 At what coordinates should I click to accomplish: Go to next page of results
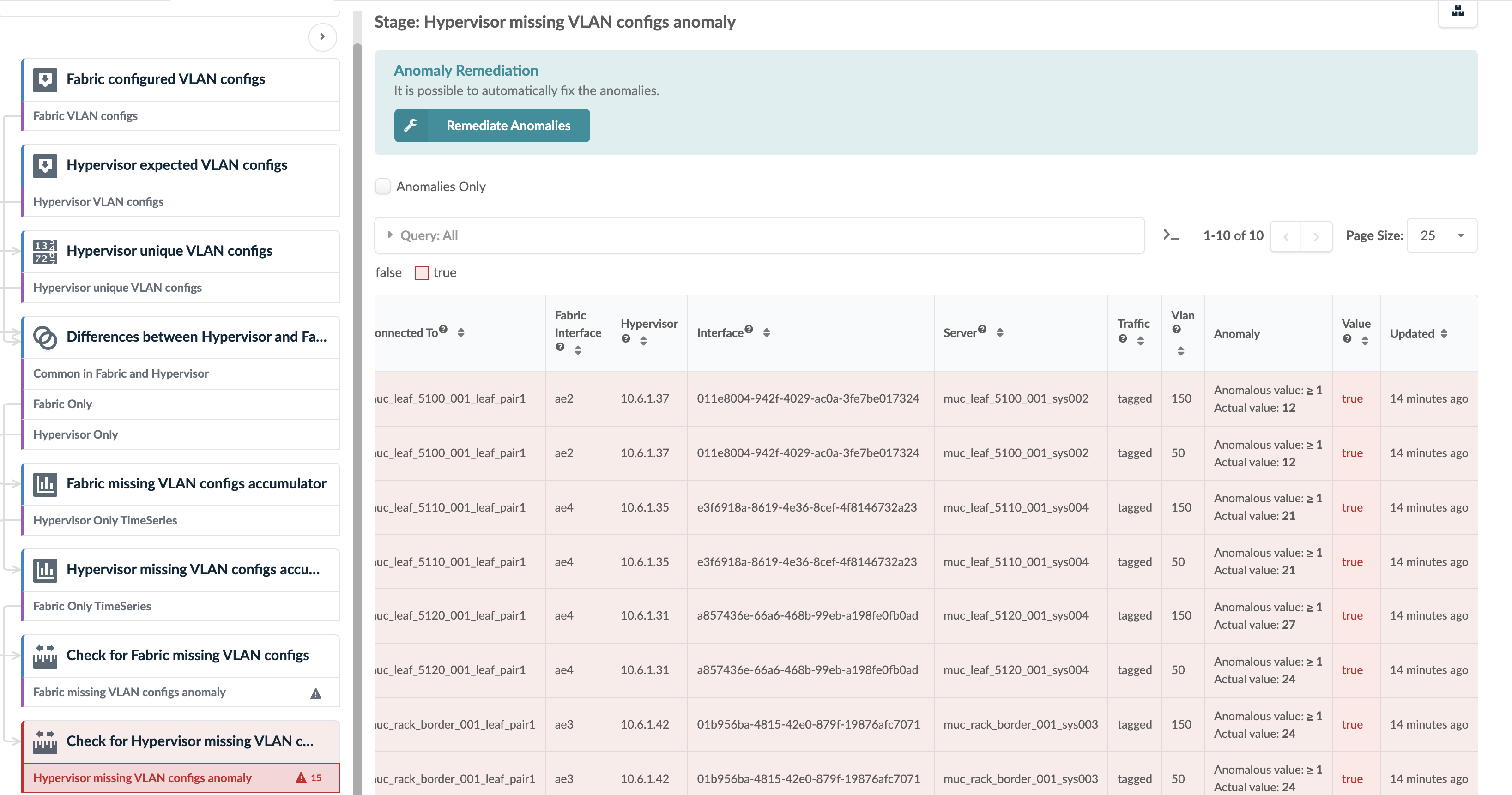(1316, 236)
